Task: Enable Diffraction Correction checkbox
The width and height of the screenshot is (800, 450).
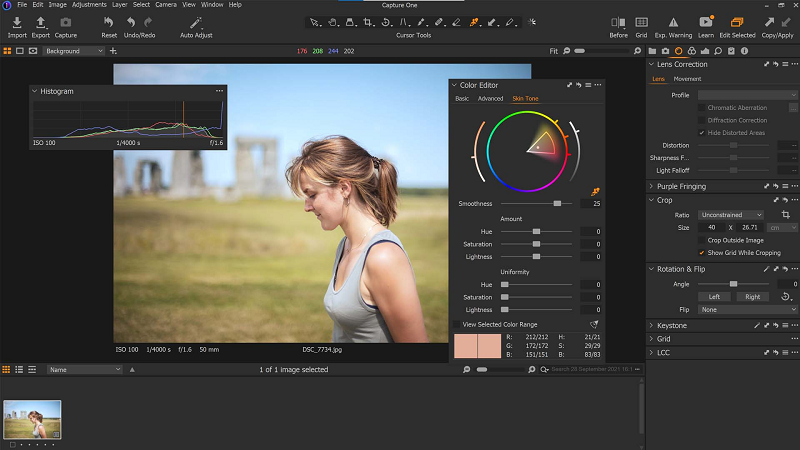Action: point(702,120)
